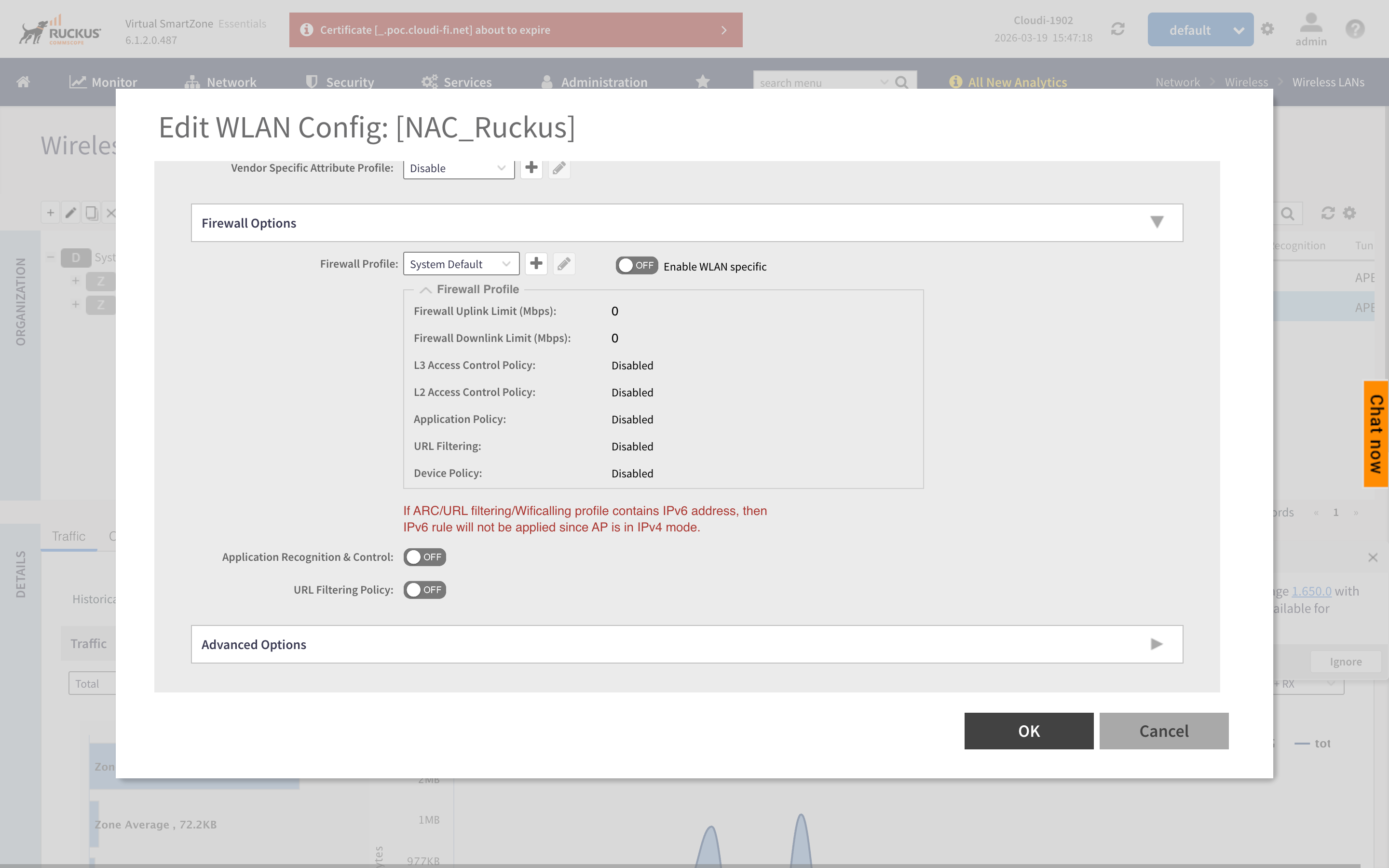
Task: Cancel the WLAN config edit
Action: click(x=1163, y=731)
